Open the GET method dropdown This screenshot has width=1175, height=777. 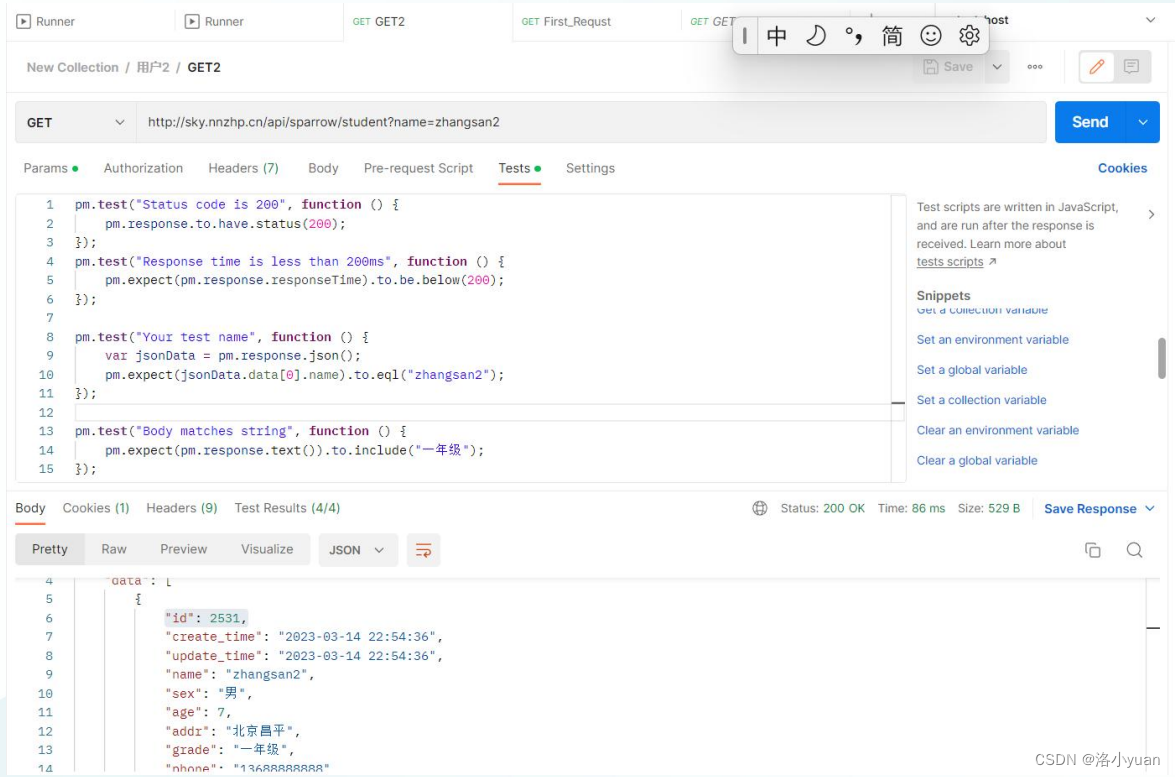click(x=76, y=122)
